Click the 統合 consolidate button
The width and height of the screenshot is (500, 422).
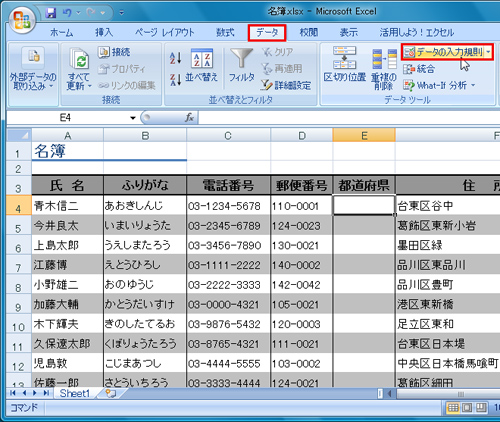[419, 69]
